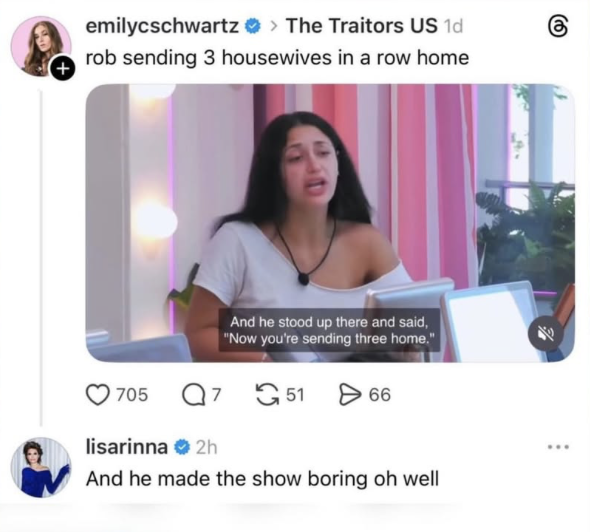Open replies via the comment bubble icon

point(193,395)
